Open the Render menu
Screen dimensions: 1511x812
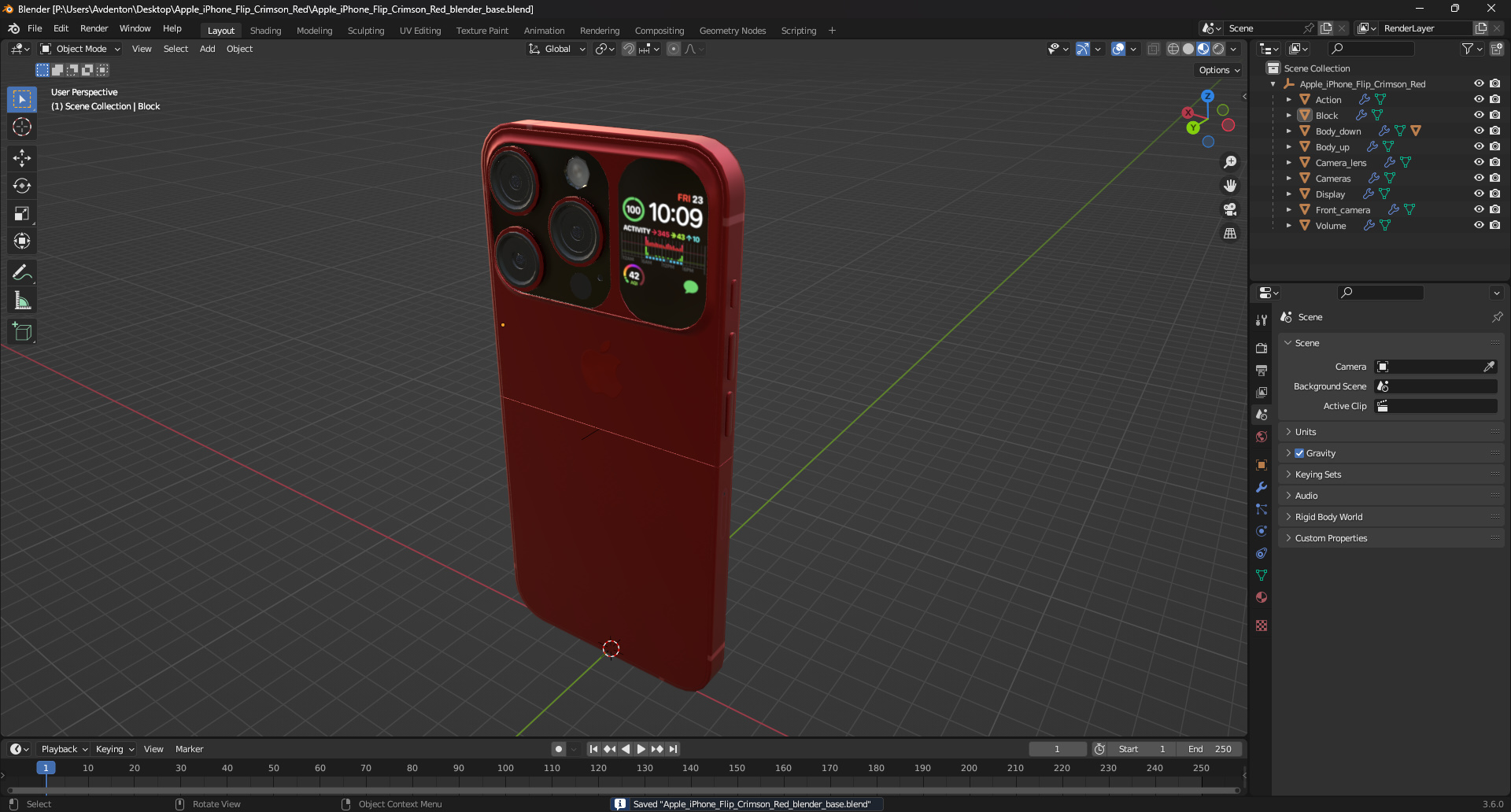[x=94, y=28]
